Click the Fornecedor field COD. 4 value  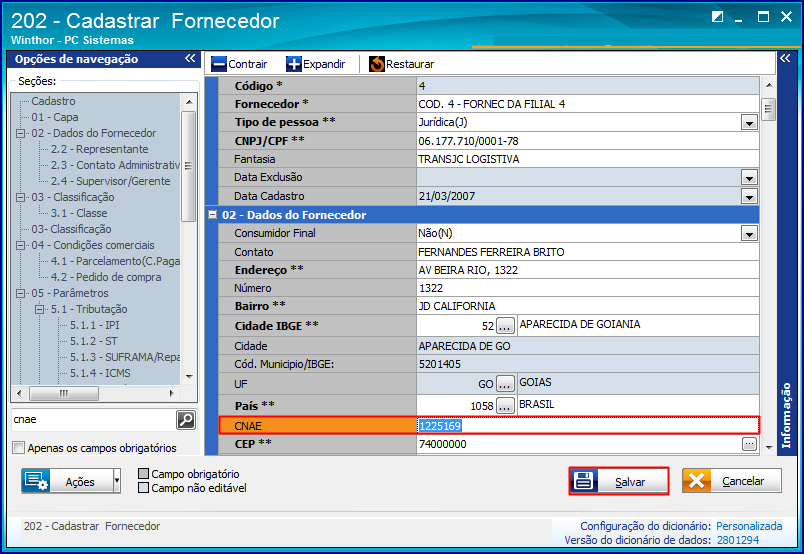click(588, 104)
